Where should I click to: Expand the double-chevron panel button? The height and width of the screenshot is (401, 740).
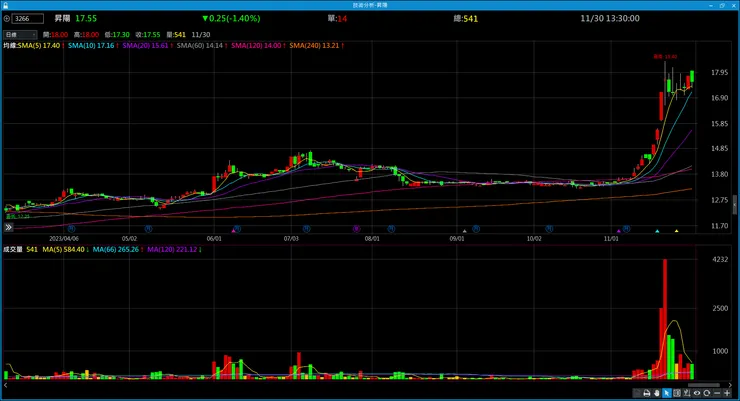click(x=8, y=227)
